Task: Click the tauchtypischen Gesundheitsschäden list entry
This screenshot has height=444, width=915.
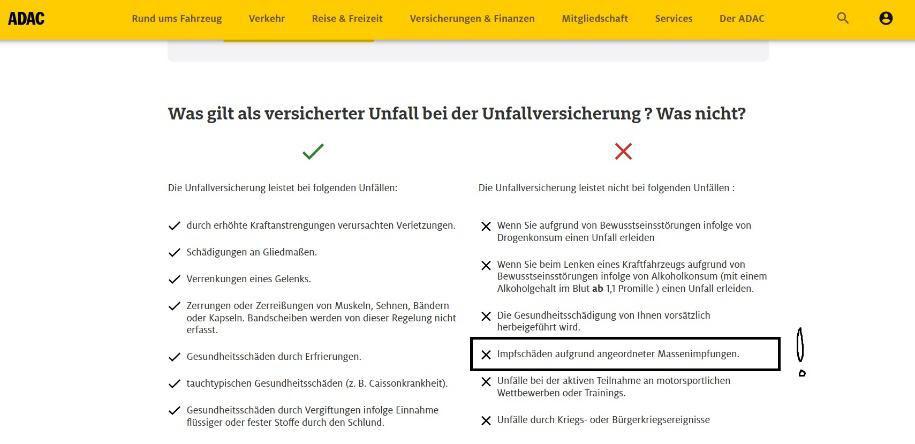Action: pos(316,383)
